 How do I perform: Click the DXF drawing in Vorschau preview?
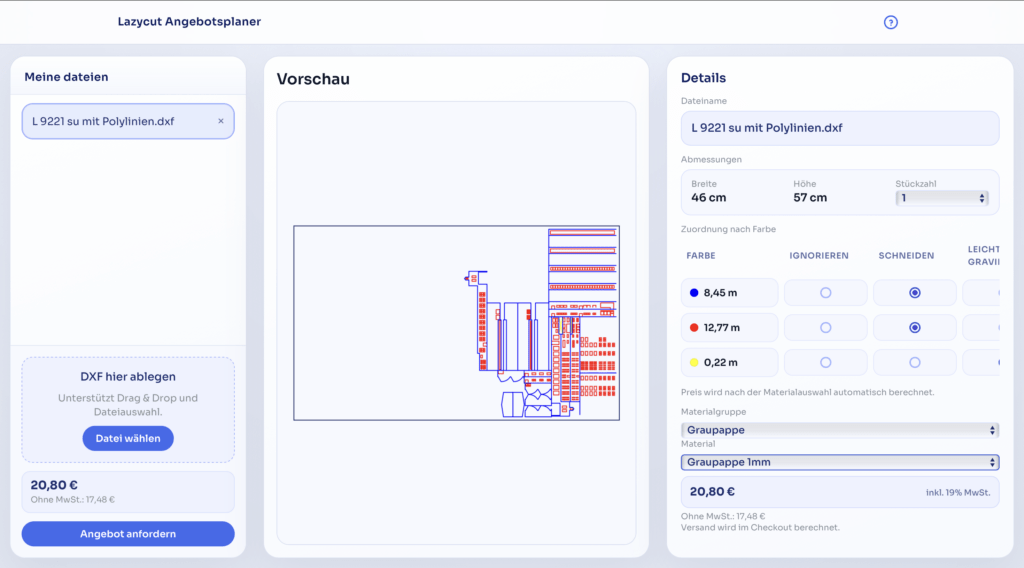pyautogui.click(x=456, y=322)
